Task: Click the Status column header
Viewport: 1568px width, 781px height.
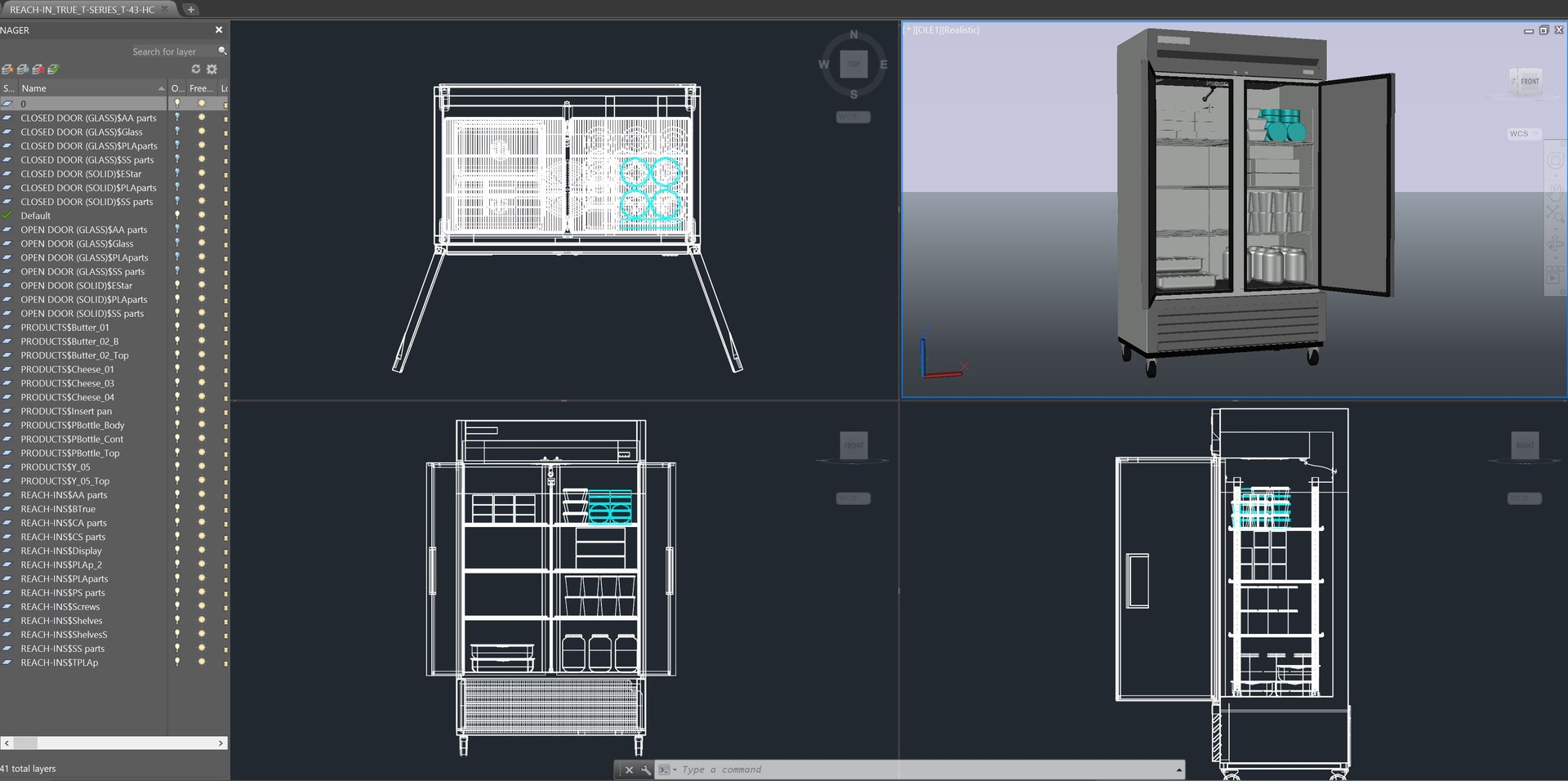Action: click(8, 88)
